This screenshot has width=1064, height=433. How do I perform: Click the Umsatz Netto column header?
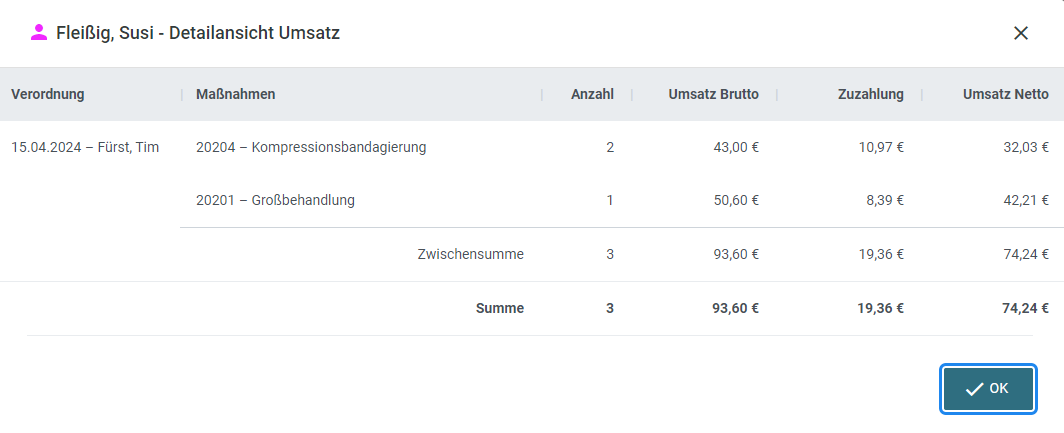pos(1006,94)
